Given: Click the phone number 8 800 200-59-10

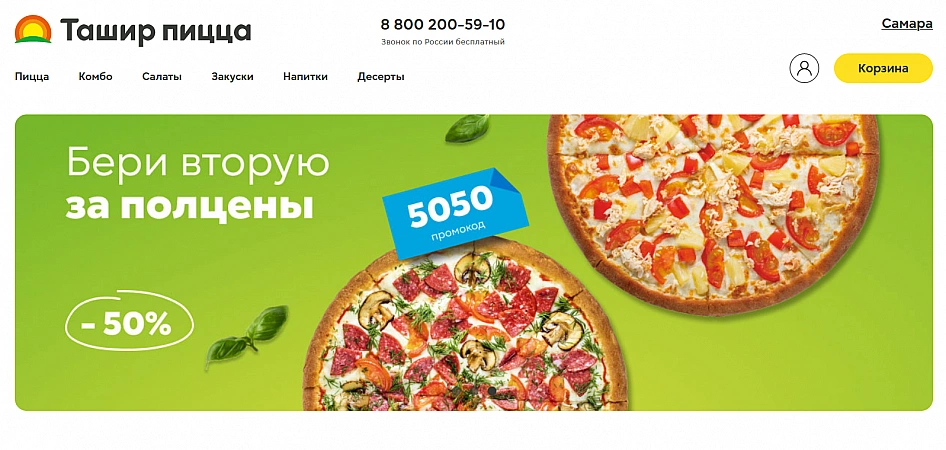Looking at the screenshot, I should [x=443, y=25].
